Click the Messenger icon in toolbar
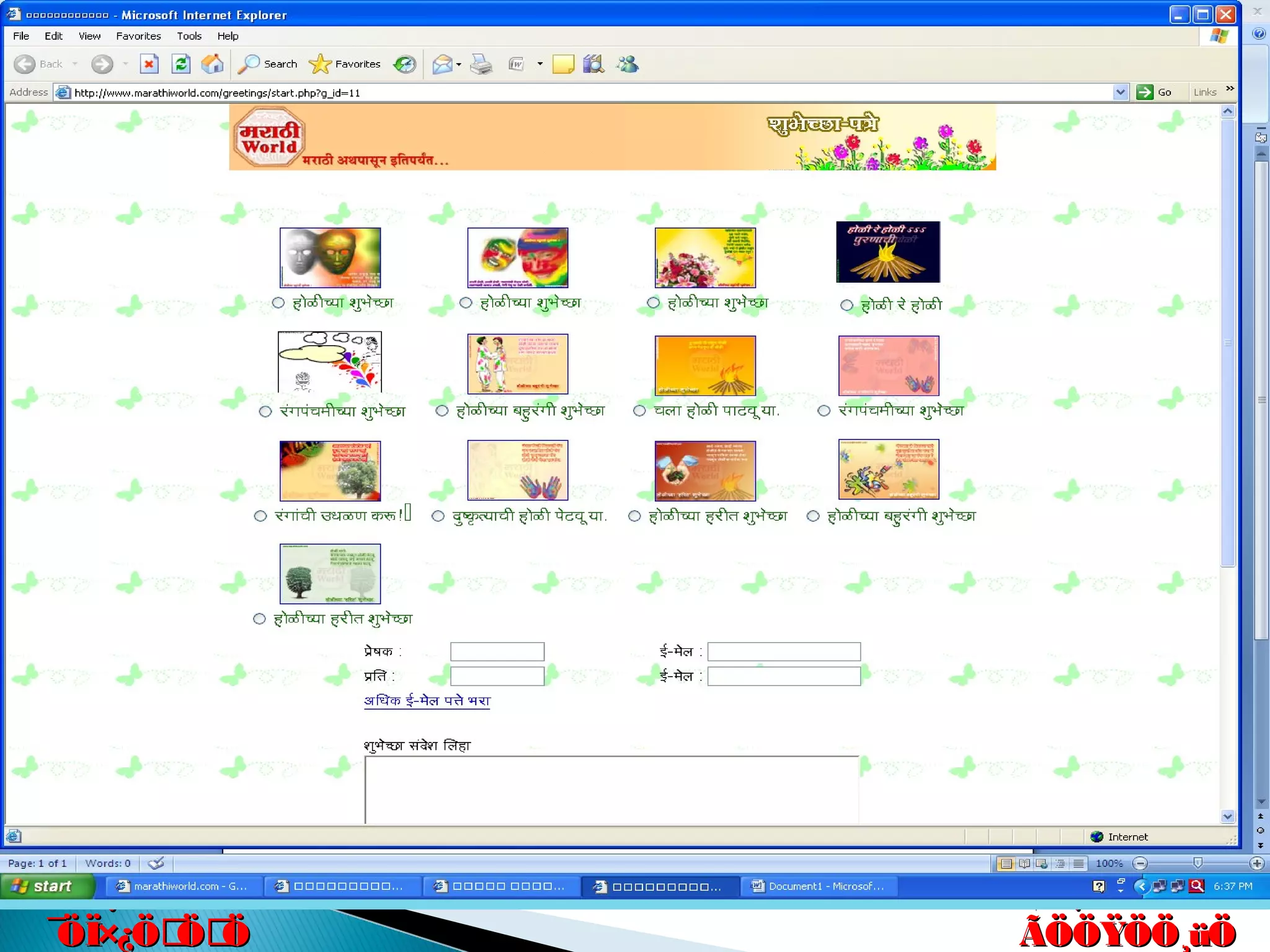Viewport: 1270px width, 952px height. click(x=628, y=64)
